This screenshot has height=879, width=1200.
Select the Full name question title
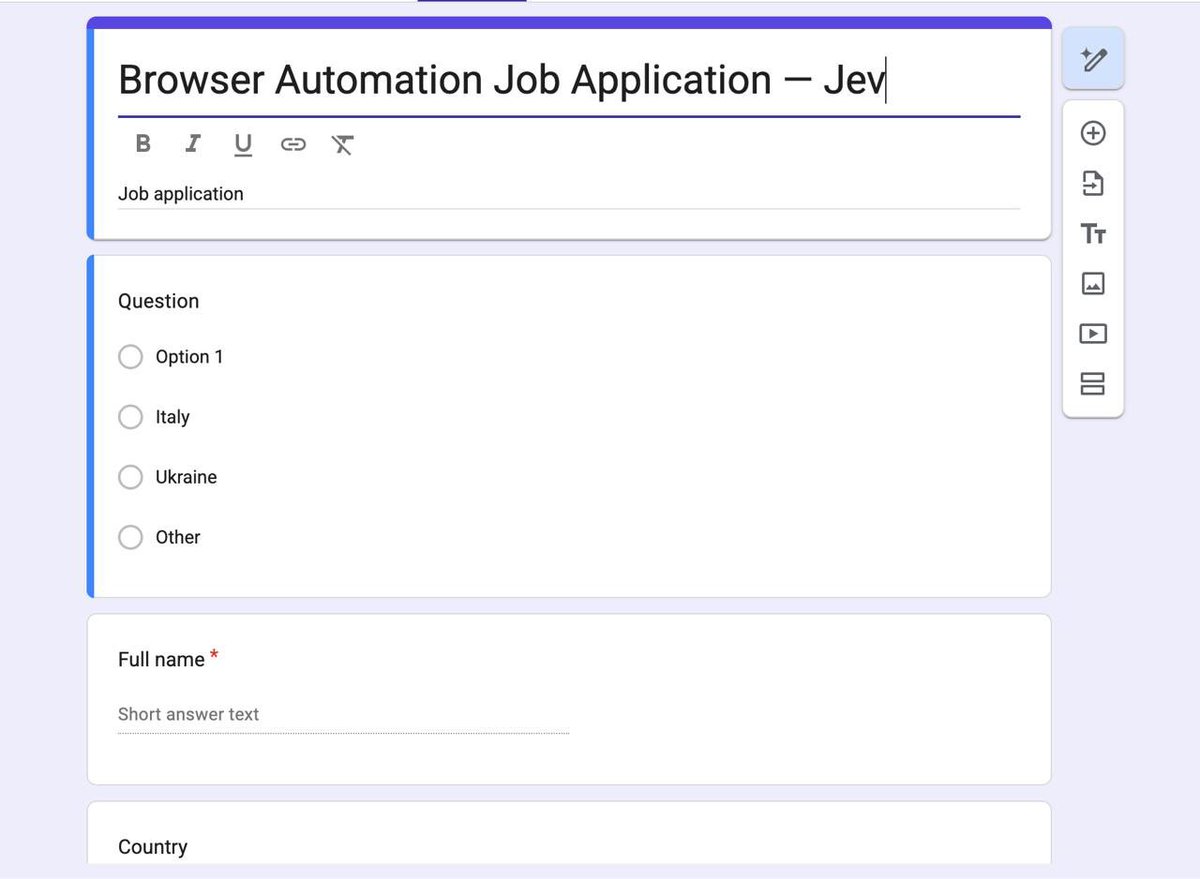(x=161, y=659)
